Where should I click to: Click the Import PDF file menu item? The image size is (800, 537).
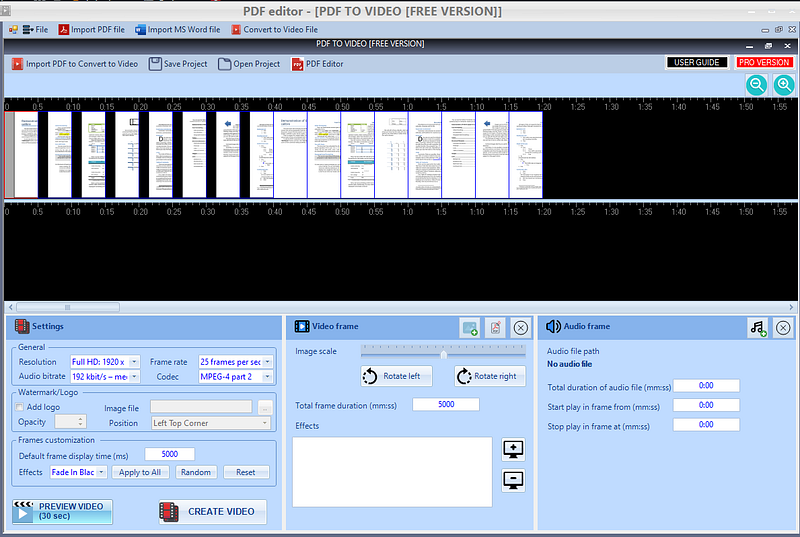click(91, 30)
